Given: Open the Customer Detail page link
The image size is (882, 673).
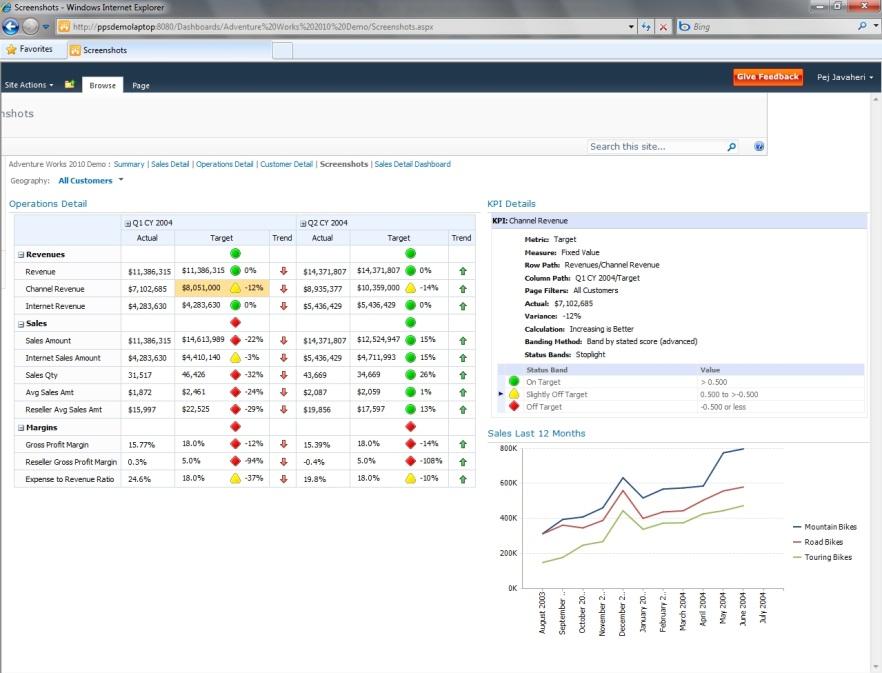Looking at the screenshot, I should pyautogui.click(x=286, y=164).
